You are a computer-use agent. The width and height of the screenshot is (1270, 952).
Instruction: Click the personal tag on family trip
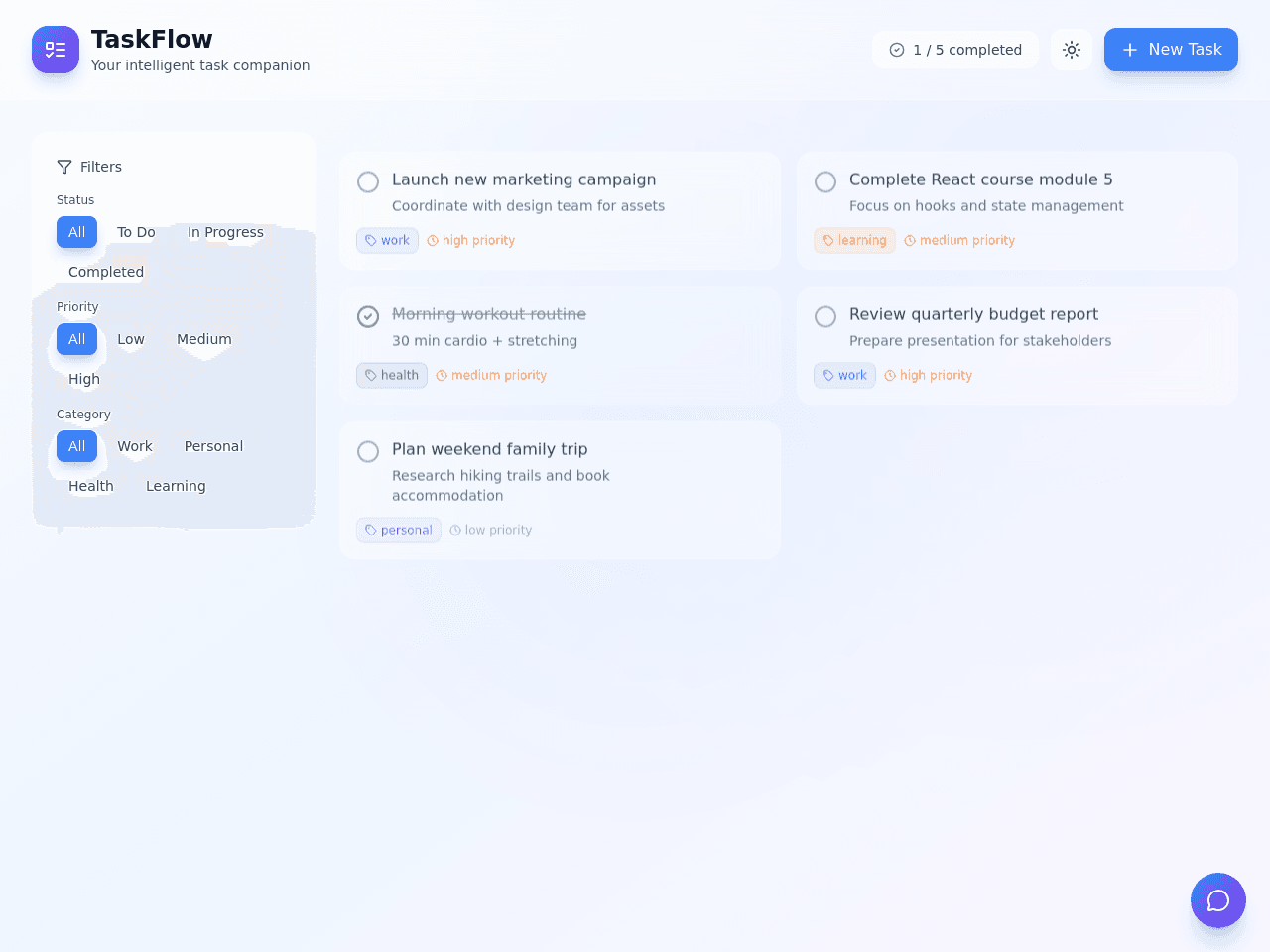399,530
